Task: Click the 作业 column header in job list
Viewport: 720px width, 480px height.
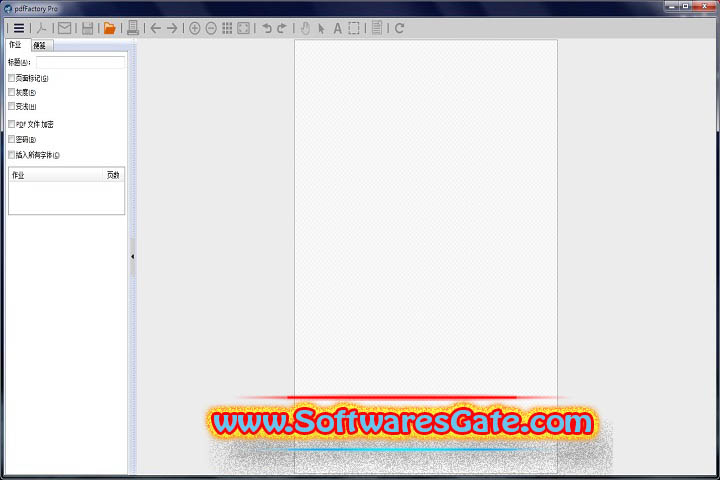Action: (x=55, y=175)
